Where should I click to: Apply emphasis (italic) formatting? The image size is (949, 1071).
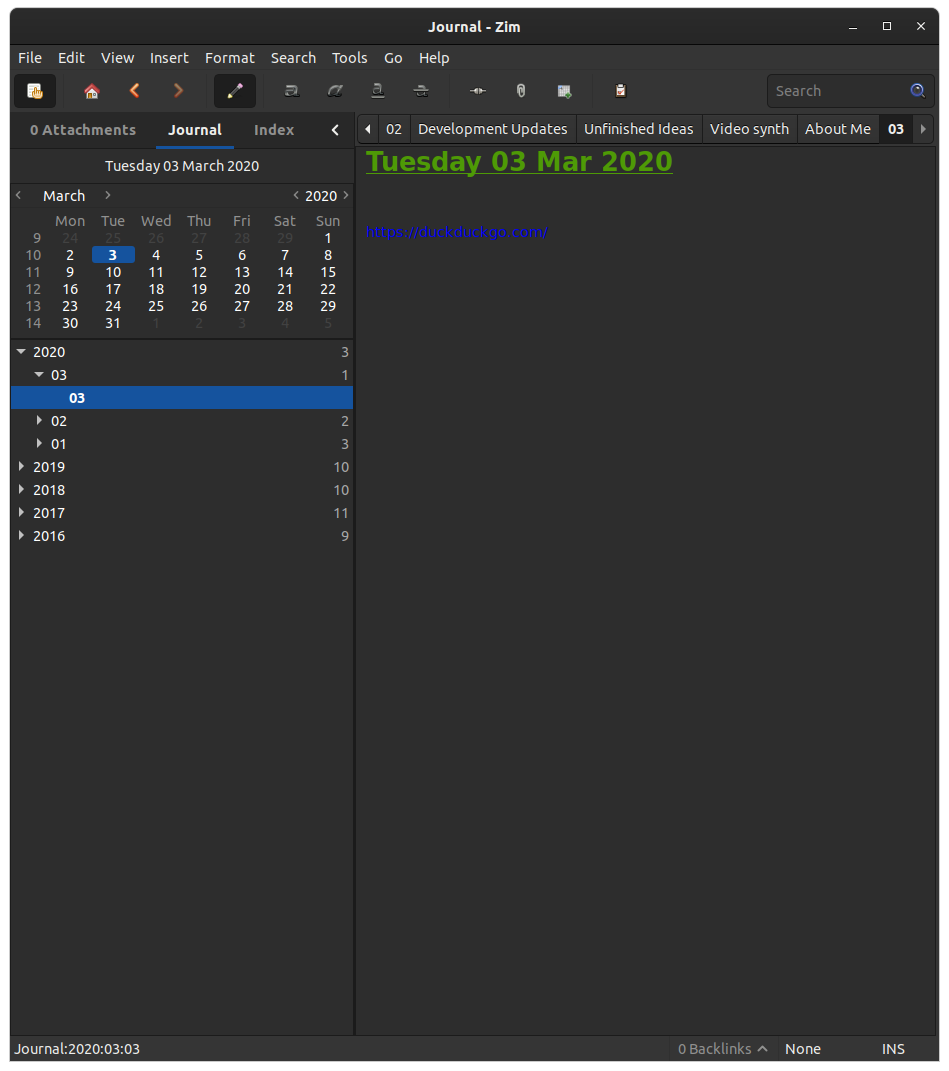[x=335, y=91]
